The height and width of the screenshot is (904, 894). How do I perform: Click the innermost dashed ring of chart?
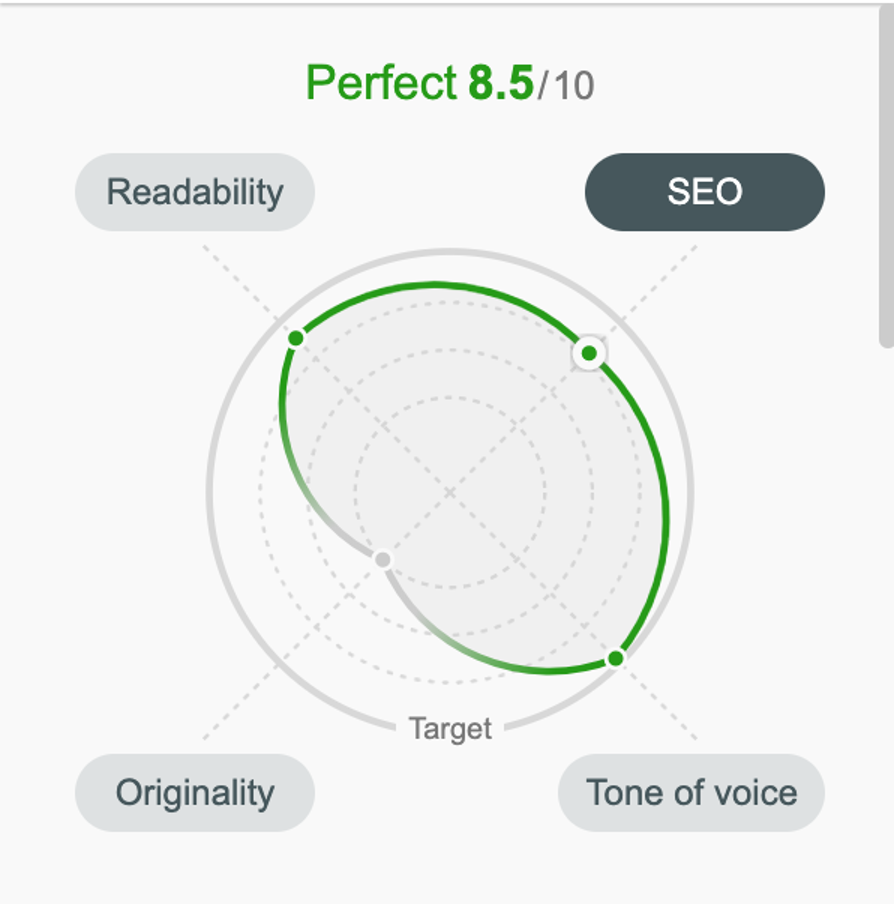[450, 396]
